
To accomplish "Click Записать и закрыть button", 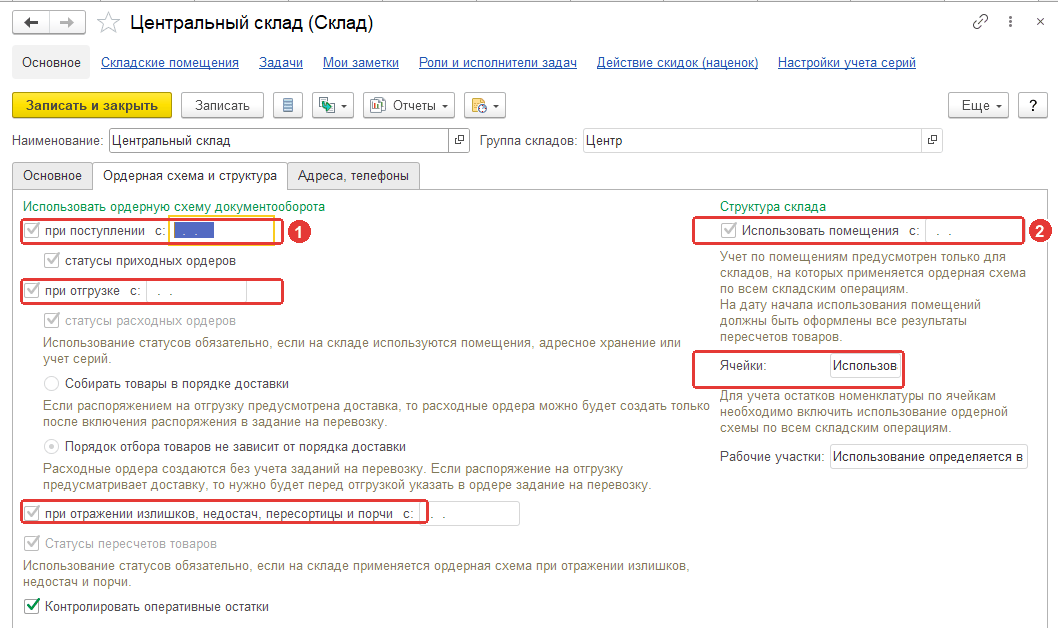I will click(92, 105).
